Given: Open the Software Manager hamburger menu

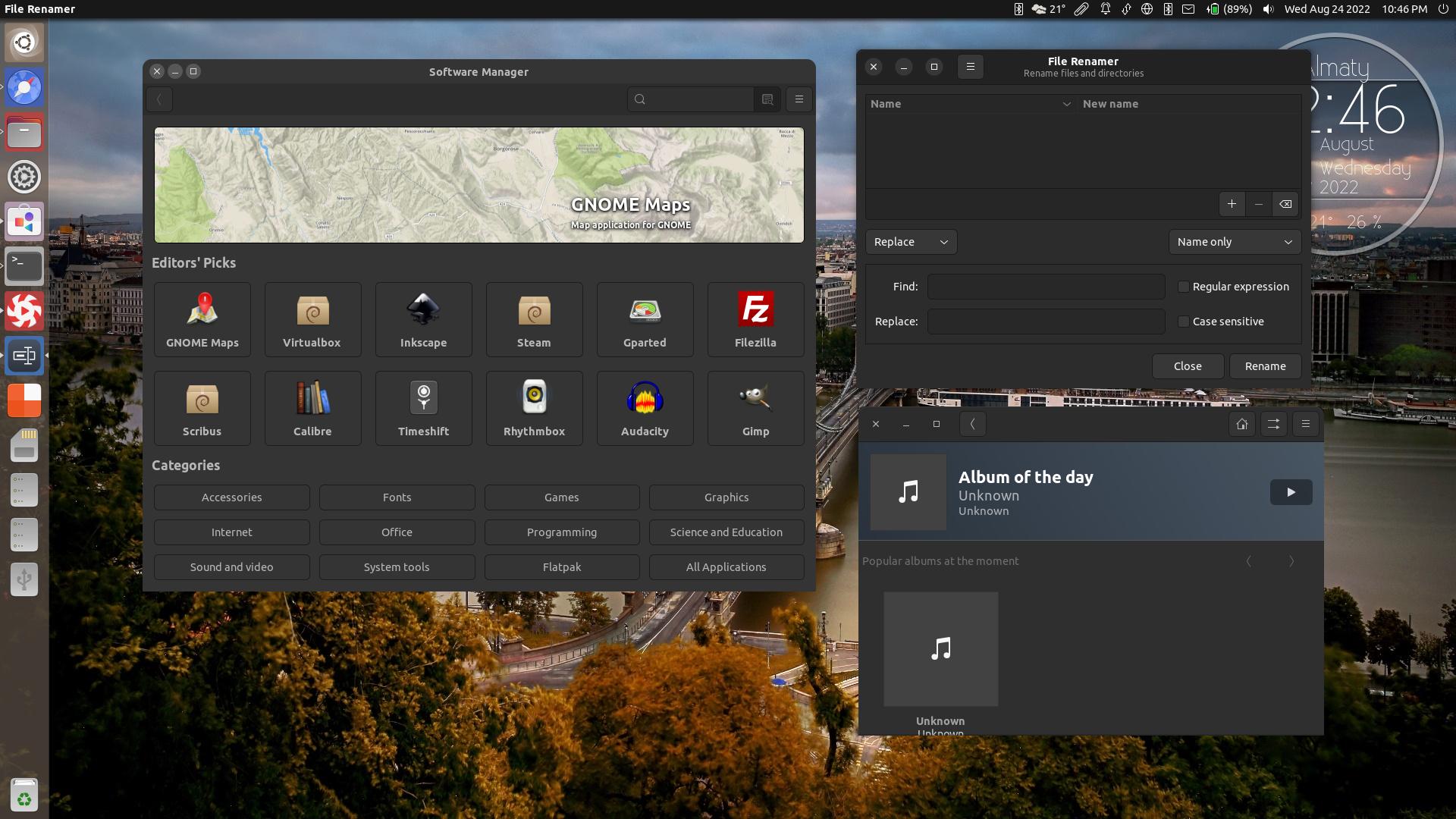Looking at the screenshot, I should click(799, 99).
